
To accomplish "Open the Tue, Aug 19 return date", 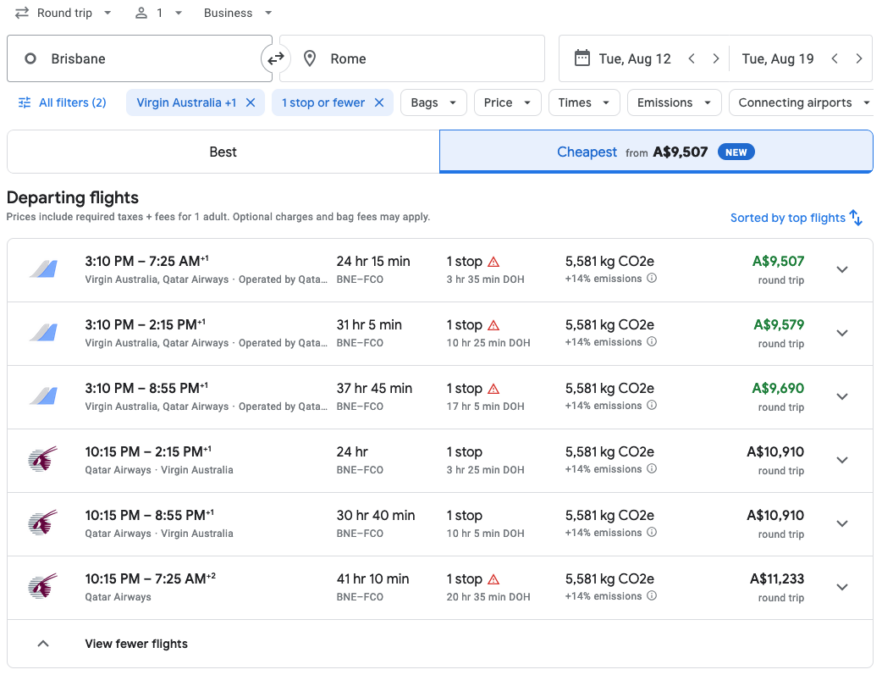I will point(777,58).
